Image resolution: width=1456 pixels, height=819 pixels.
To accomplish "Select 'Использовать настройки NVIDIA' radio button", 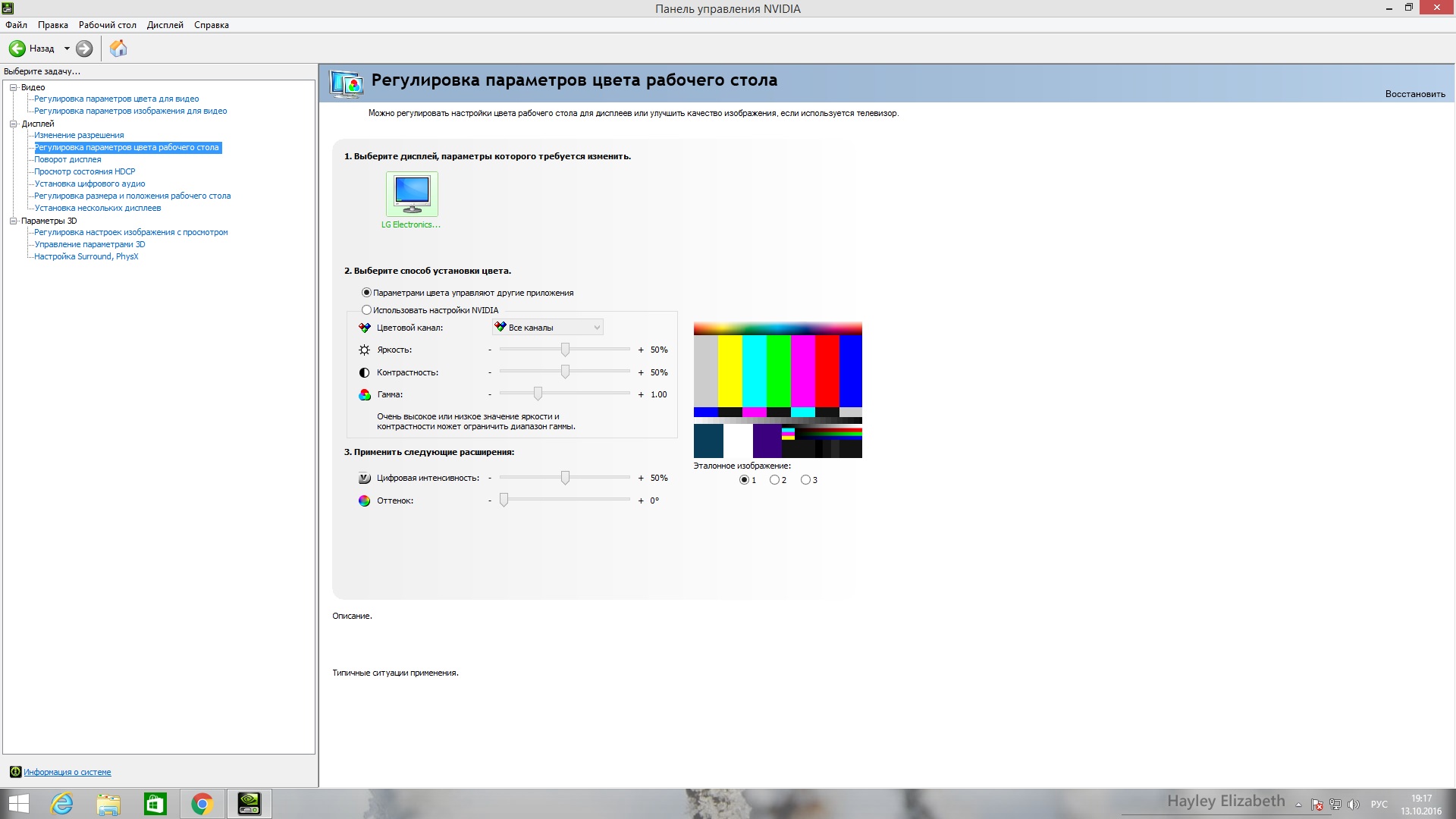I will [367, 310].
